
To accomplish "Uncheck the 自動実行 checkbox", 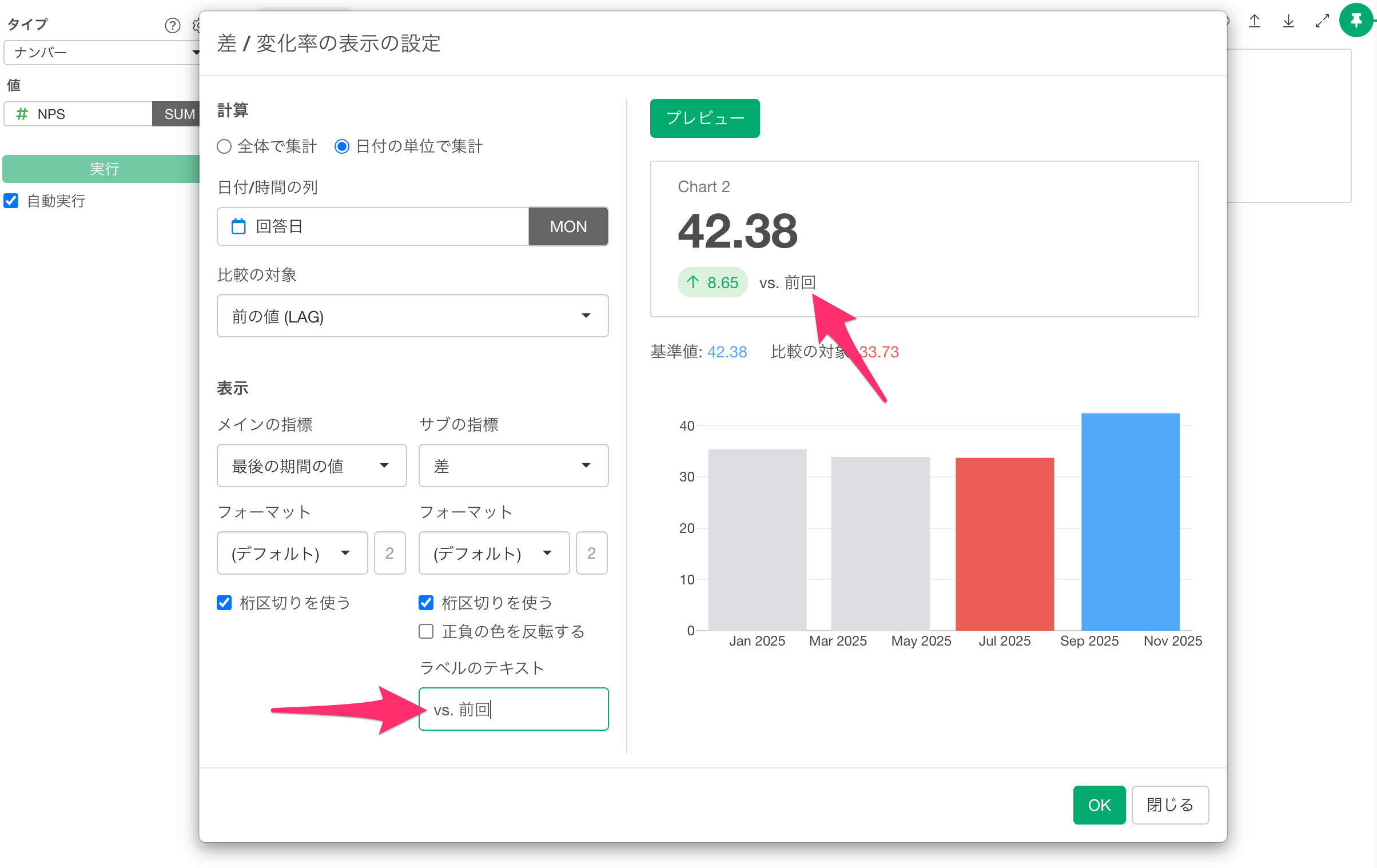I will click(11, 201).
